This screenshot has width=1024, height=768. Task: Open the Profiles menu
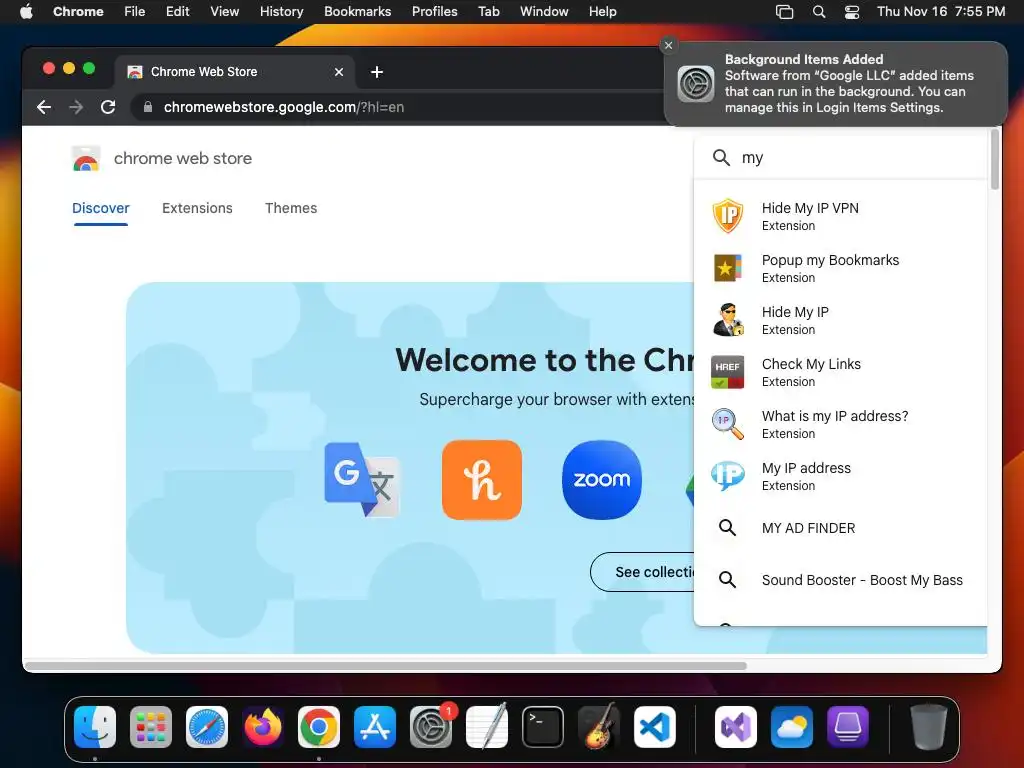[434, 12]
